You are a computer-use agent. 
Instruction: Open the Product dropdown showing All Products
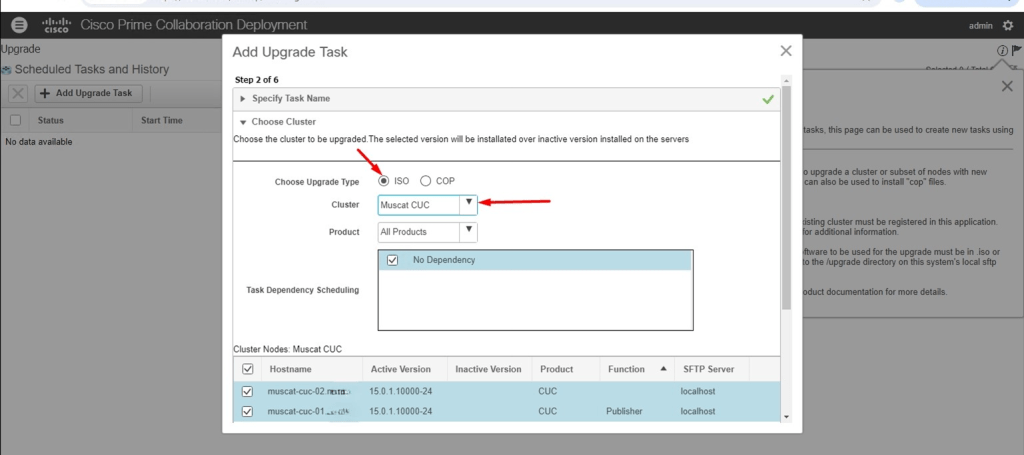click(x=467, y=232)
